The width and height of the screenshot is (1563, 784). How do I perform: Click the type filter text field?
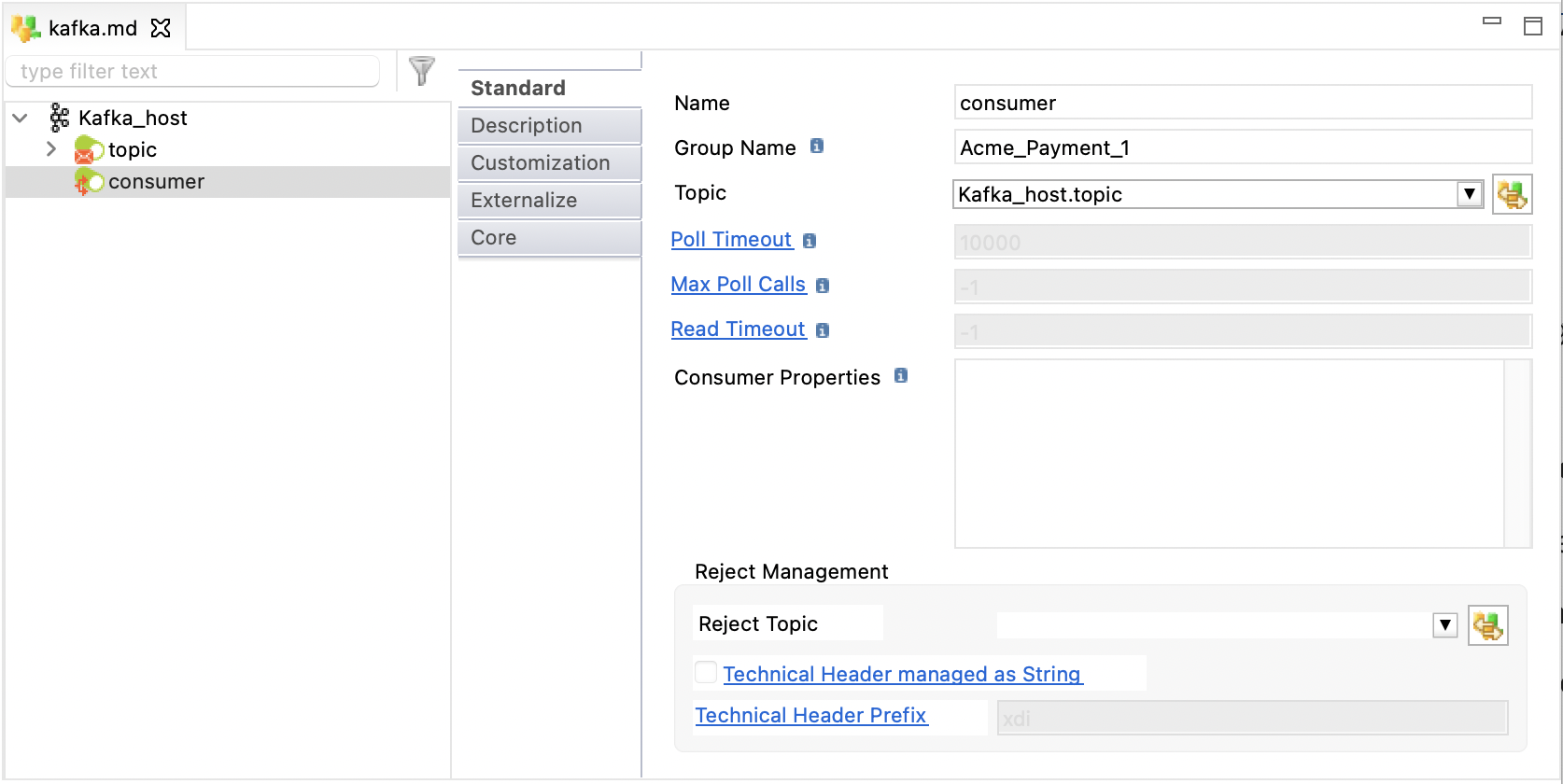tap(192, 71)
